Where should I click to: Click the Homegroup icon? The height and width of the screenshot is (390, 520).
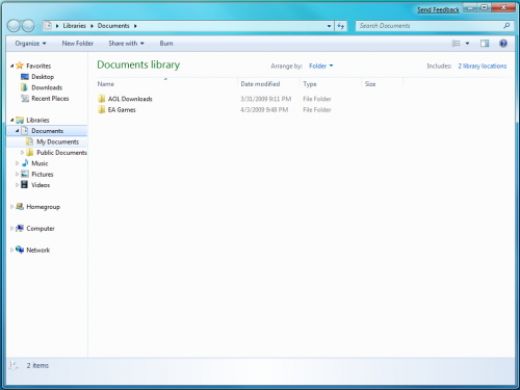point(20,207)
